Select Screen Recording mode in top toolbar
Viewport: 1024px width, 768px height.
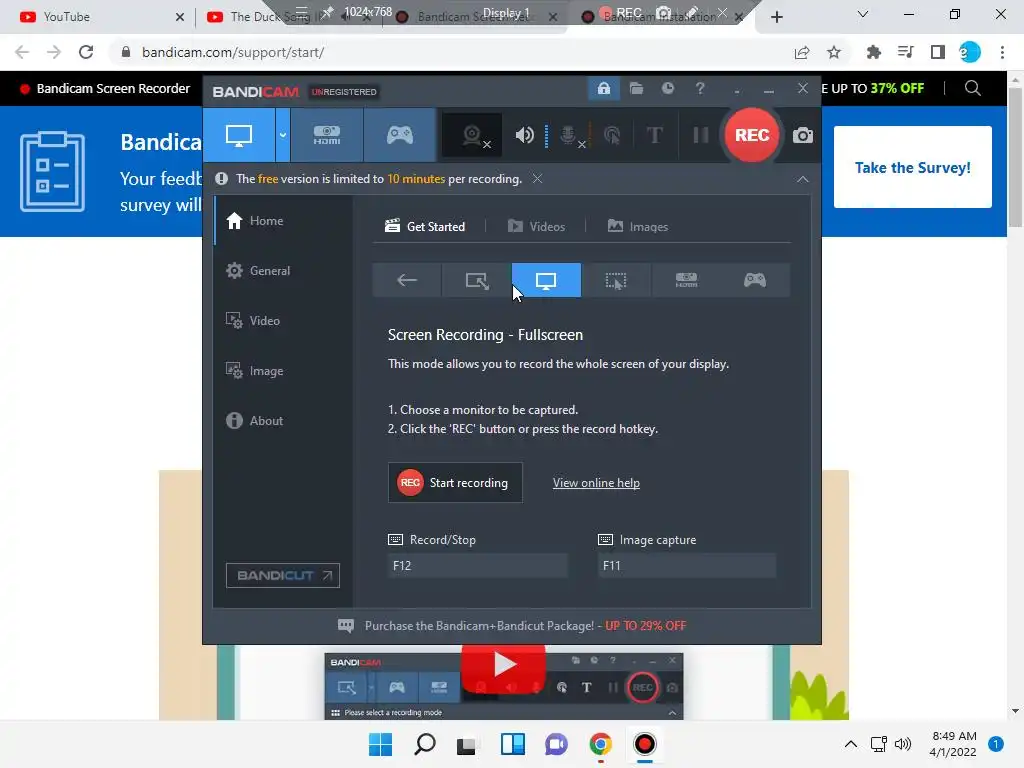[238, 135]
